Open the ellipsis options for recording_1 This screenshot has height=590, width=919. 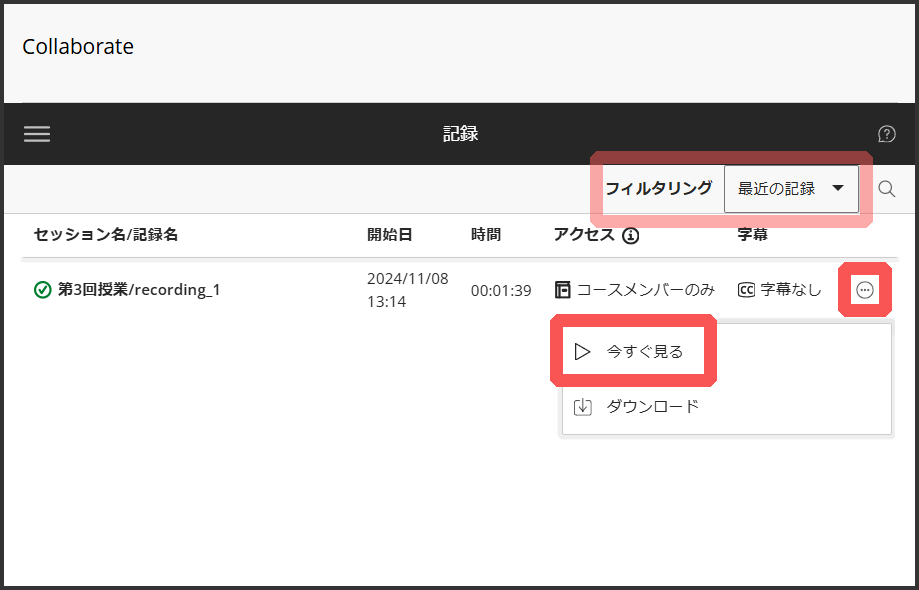tap(865, 290)
